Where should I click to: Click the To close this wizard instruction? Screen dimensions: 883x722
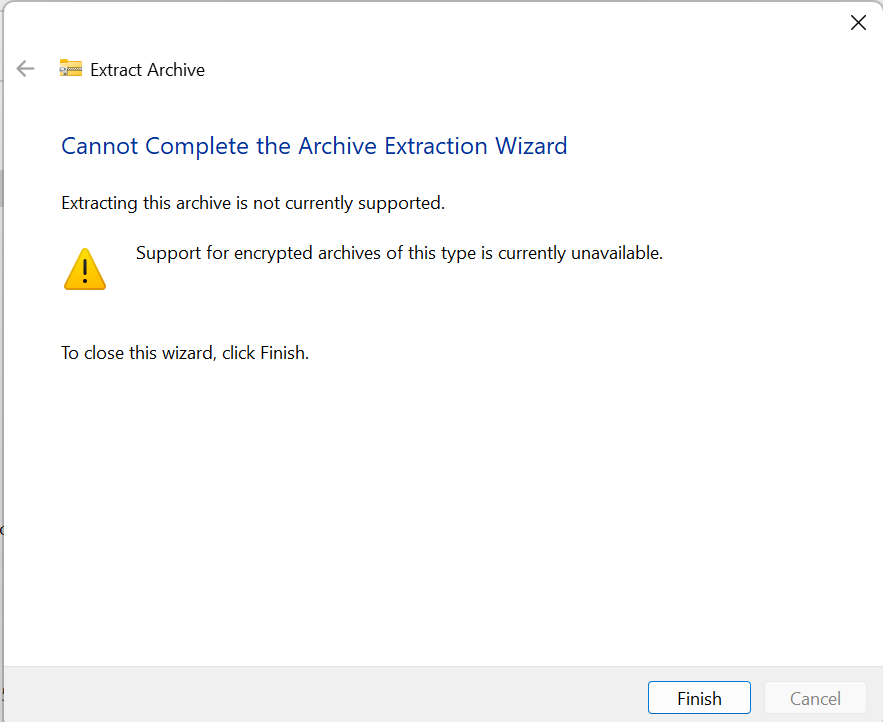pyautogui.click(x=185, y=353)
